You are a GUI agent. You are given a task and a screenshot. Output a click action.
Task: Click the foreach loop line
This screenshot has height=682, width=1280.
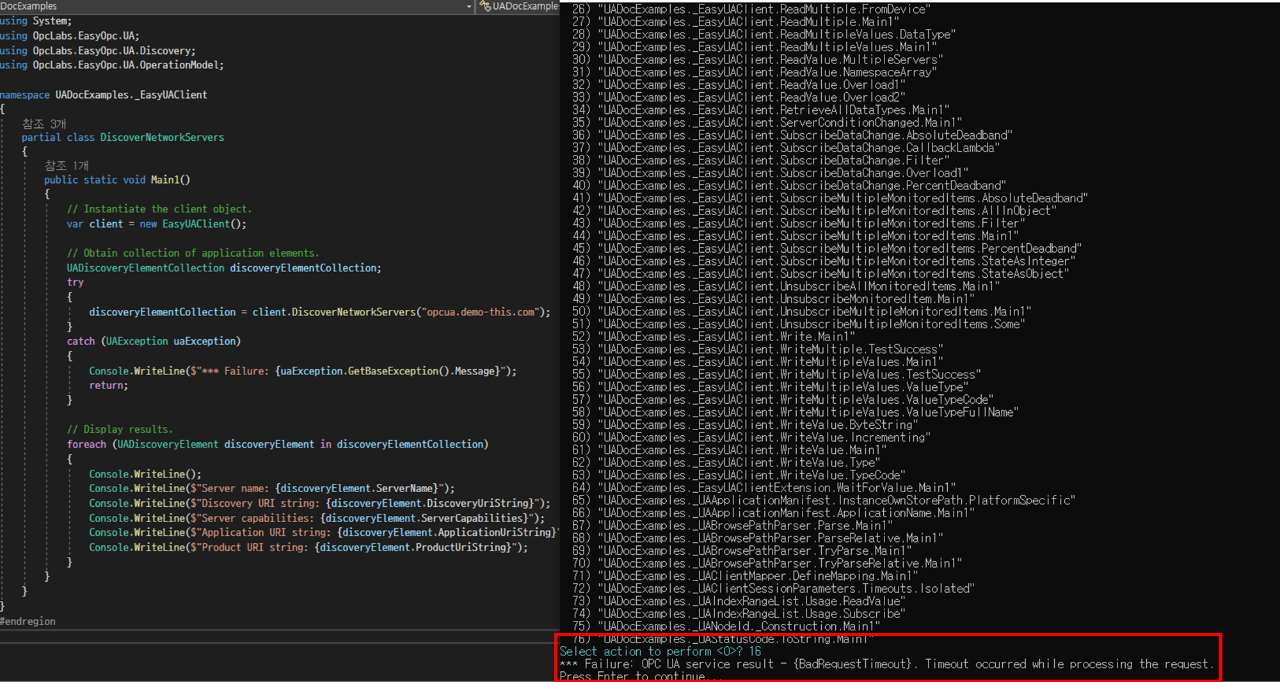277,444
